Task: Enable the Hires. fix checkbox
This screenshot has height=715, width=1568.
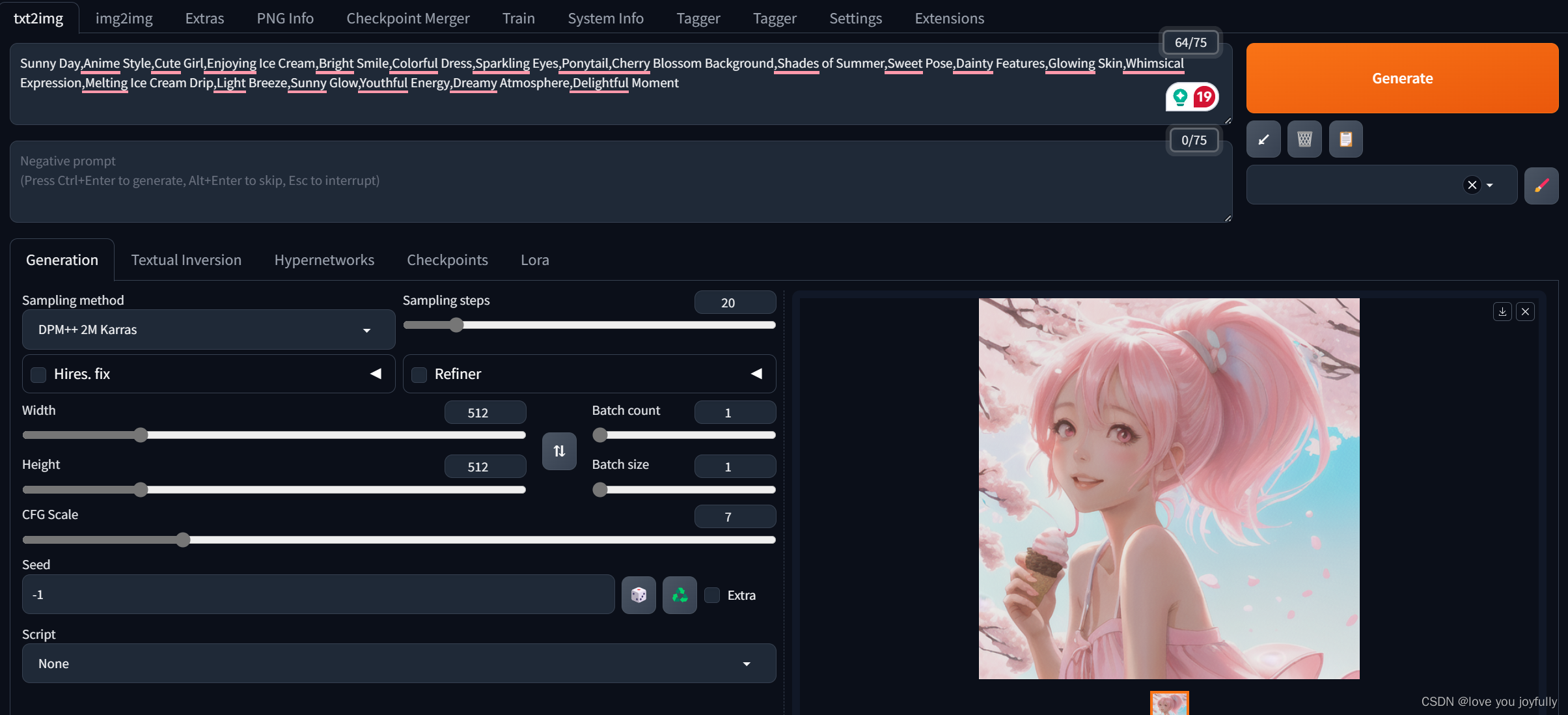Action: pyautogui.click(x=39, y=374)
